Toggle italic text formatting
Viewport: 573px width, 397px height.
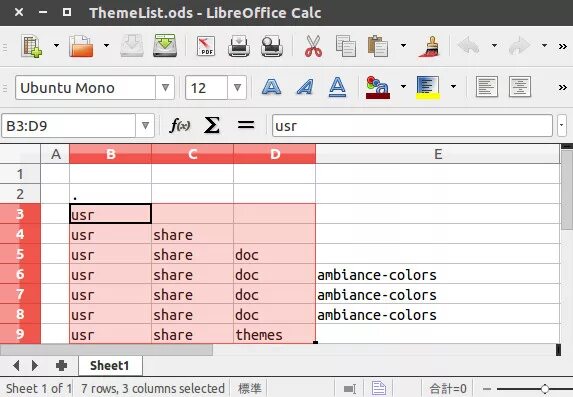[305, 87]
